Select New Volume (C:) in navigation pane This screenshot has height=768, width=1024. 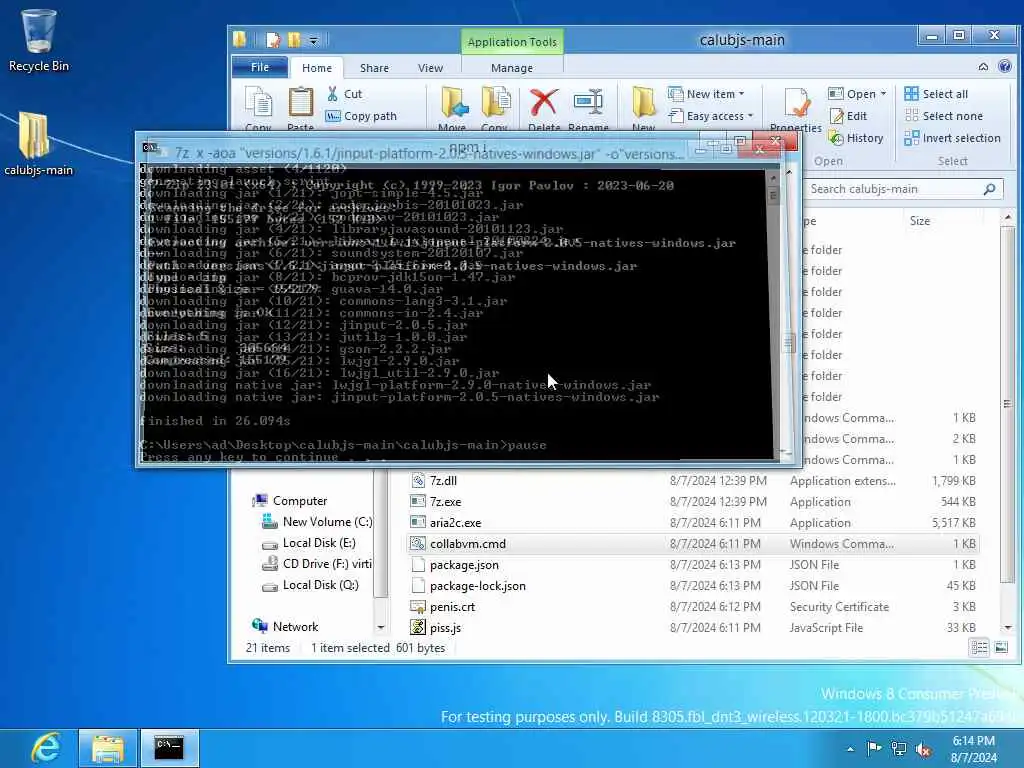[x=317, y=522]
